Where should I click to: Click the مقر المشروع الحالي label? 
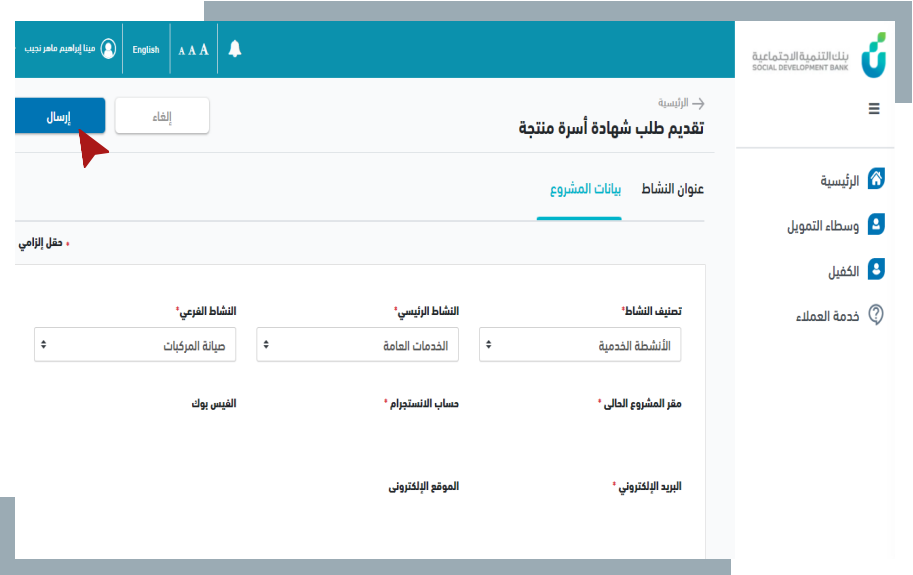(642, 403)
